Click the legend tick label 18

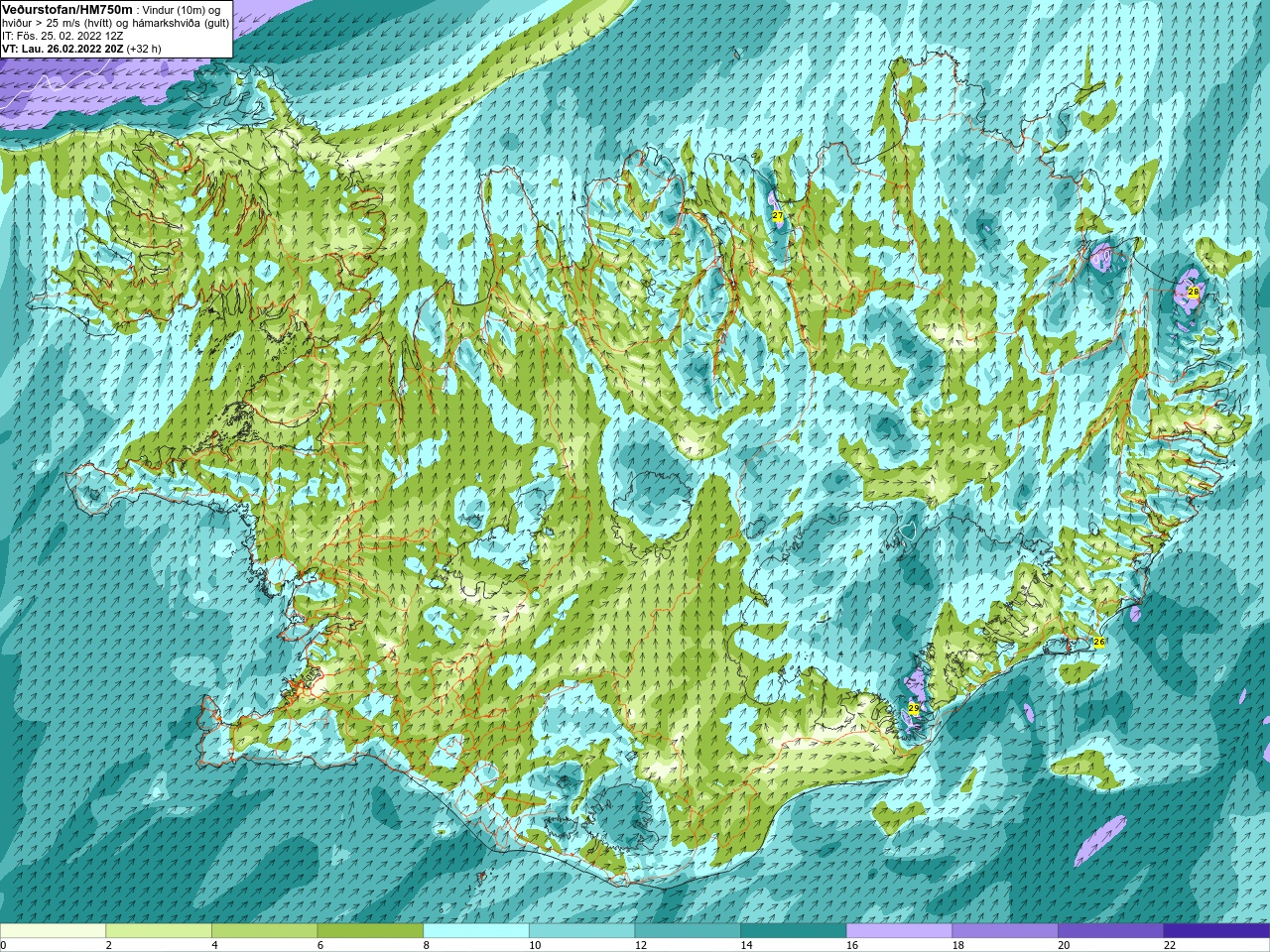coord(957,945)
